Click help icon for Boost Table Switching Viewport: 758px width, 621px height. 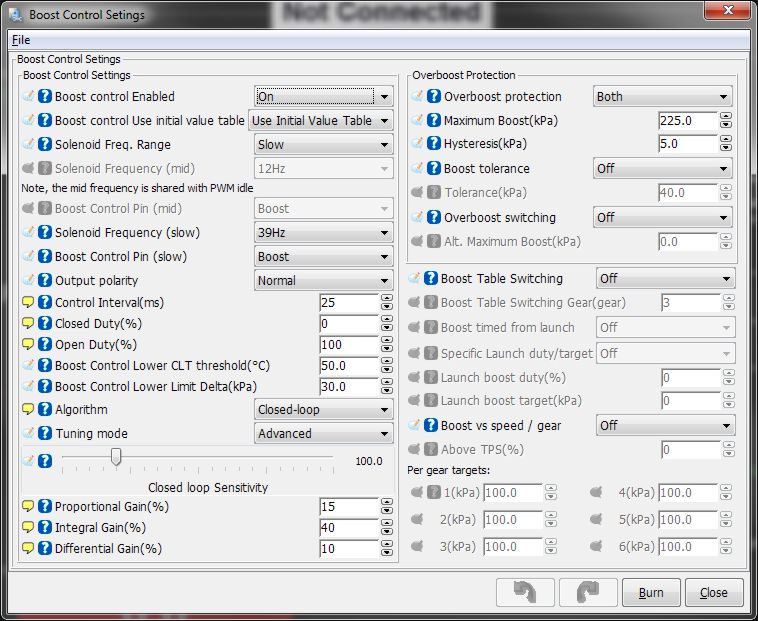click(x=431, y=279)
